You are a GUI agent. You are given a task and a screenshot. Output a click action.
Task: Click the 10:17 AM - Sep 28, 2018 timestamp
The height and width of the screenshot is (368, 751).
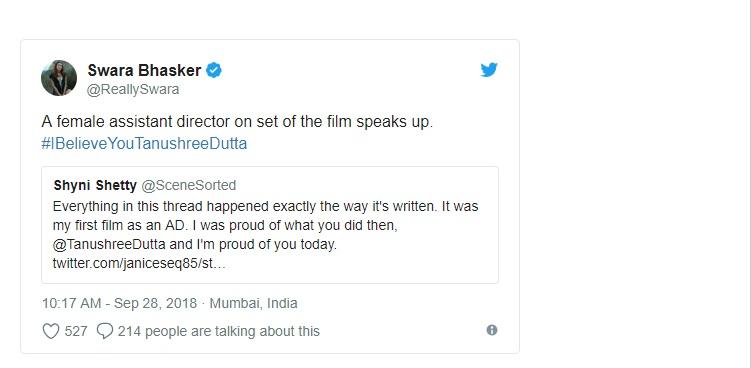pos(119,303)
